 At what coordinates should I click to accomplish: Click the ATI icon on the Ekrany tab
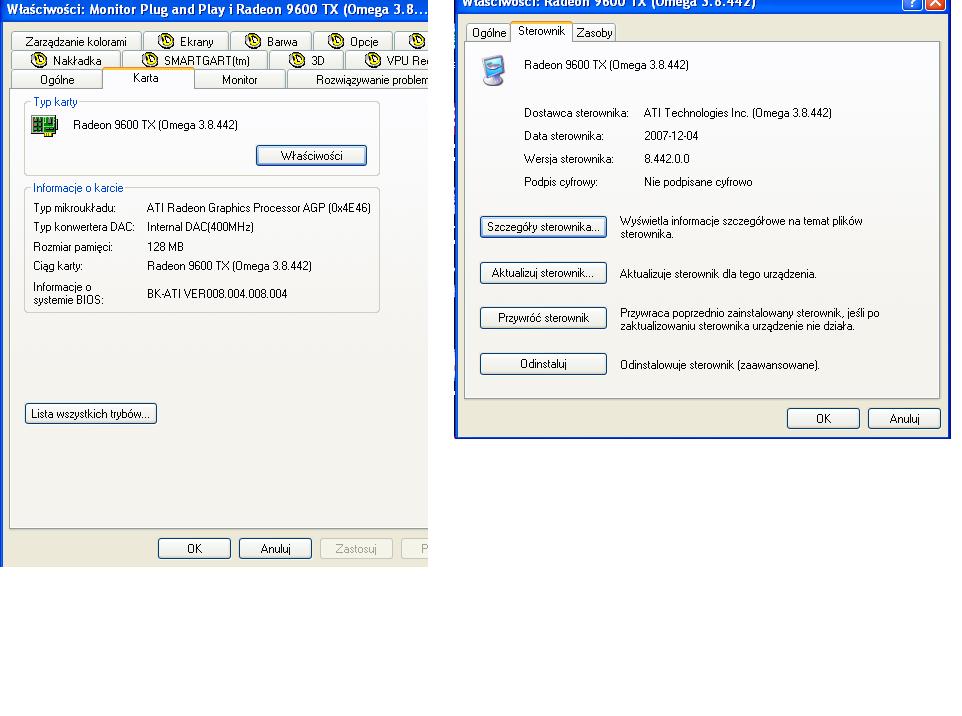(x=166, y=41)
